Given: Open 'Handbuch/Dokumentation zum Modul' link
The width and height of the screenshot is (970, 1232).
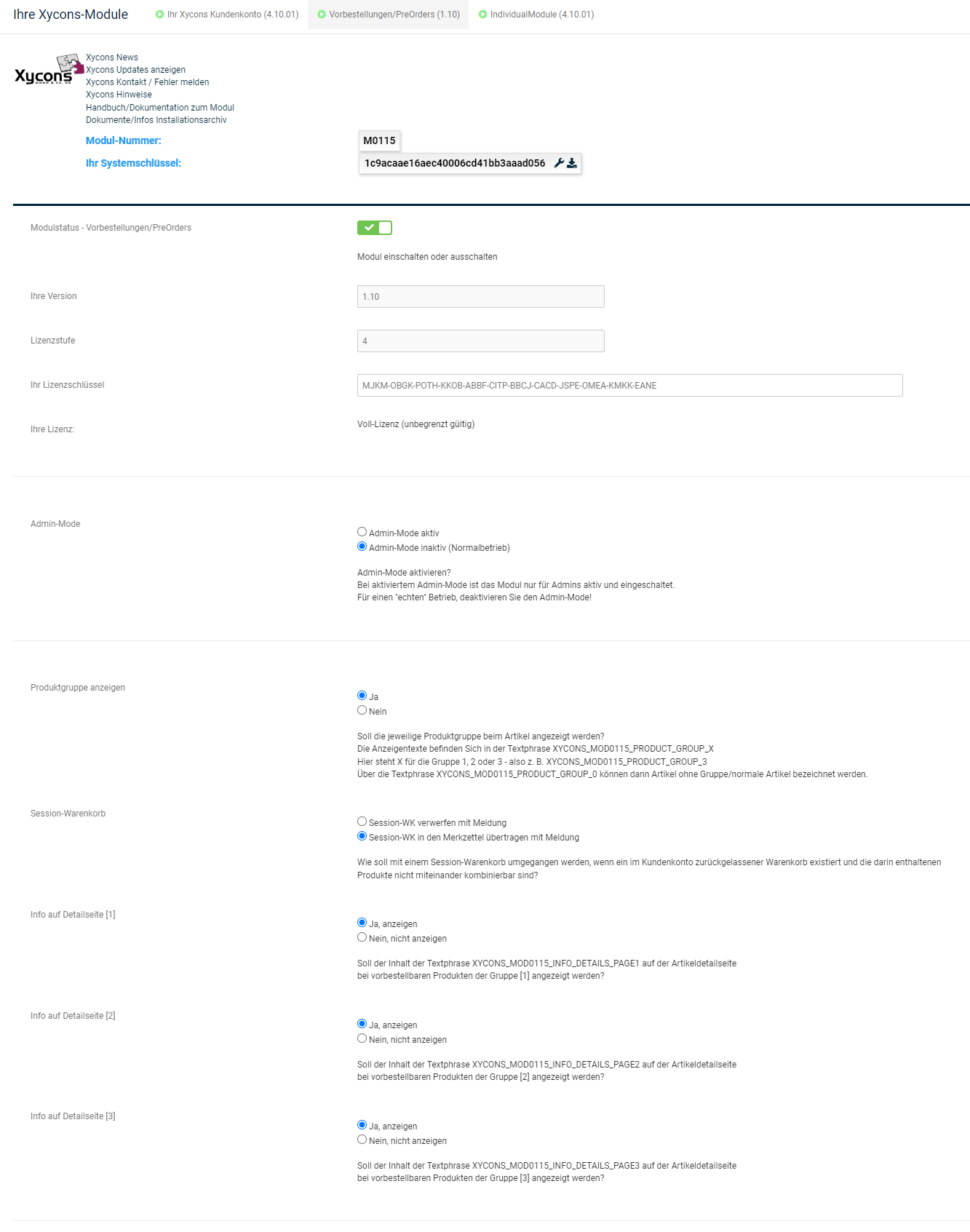Looking at the screenshot, I should [x=160, y=108].
